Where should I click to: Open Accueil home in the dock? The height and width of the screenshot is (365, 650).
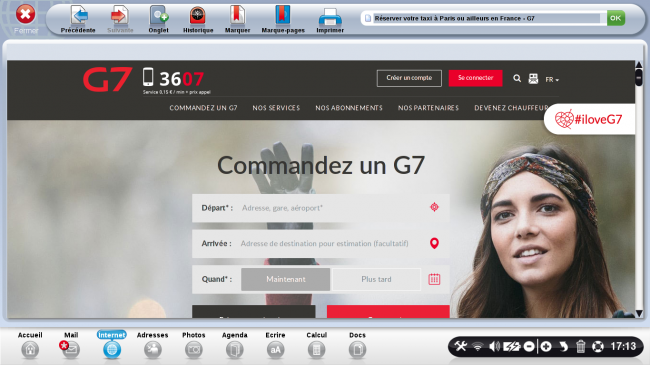pos(30,345)
